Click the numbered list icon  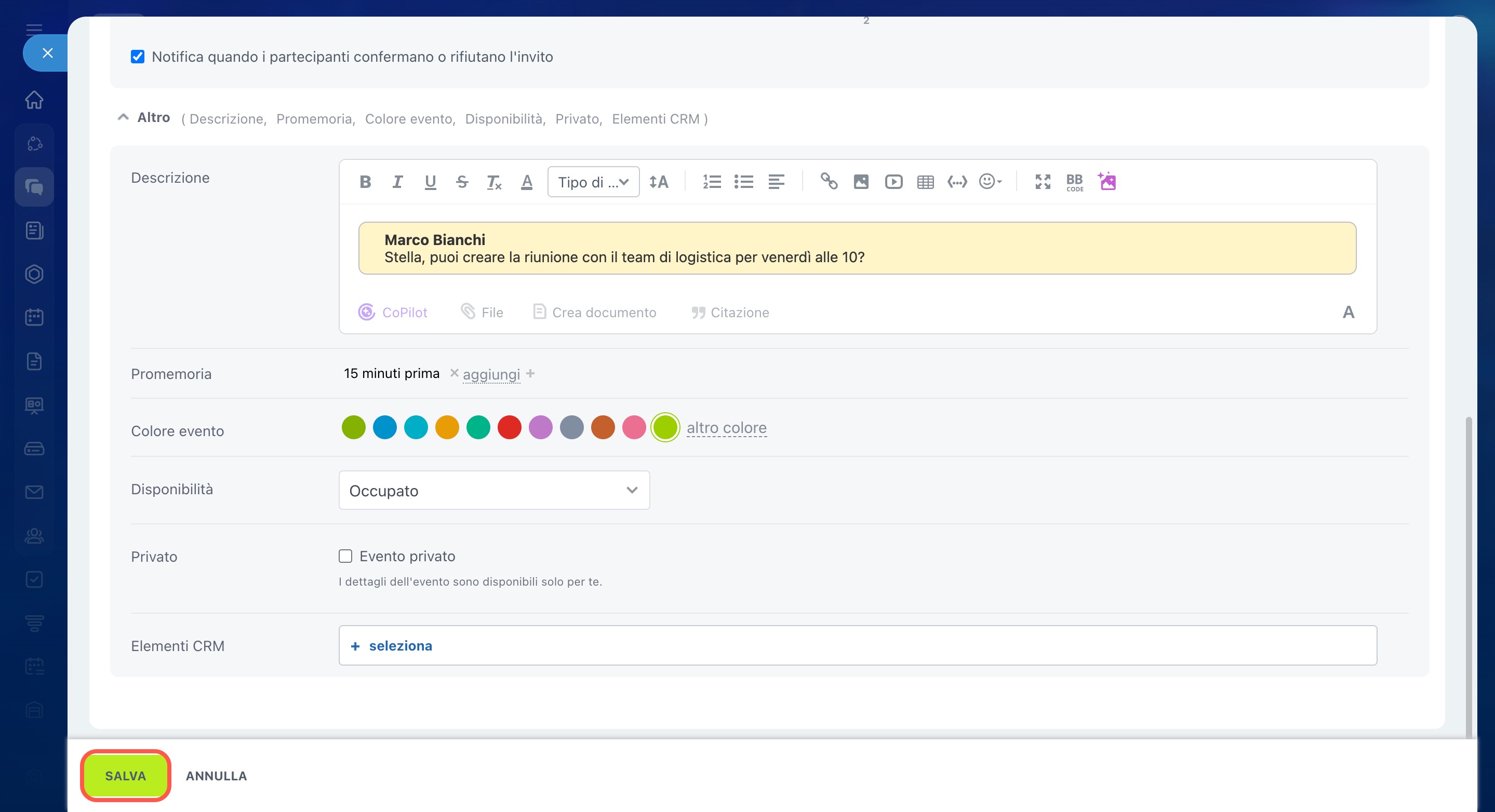(712, 182)
